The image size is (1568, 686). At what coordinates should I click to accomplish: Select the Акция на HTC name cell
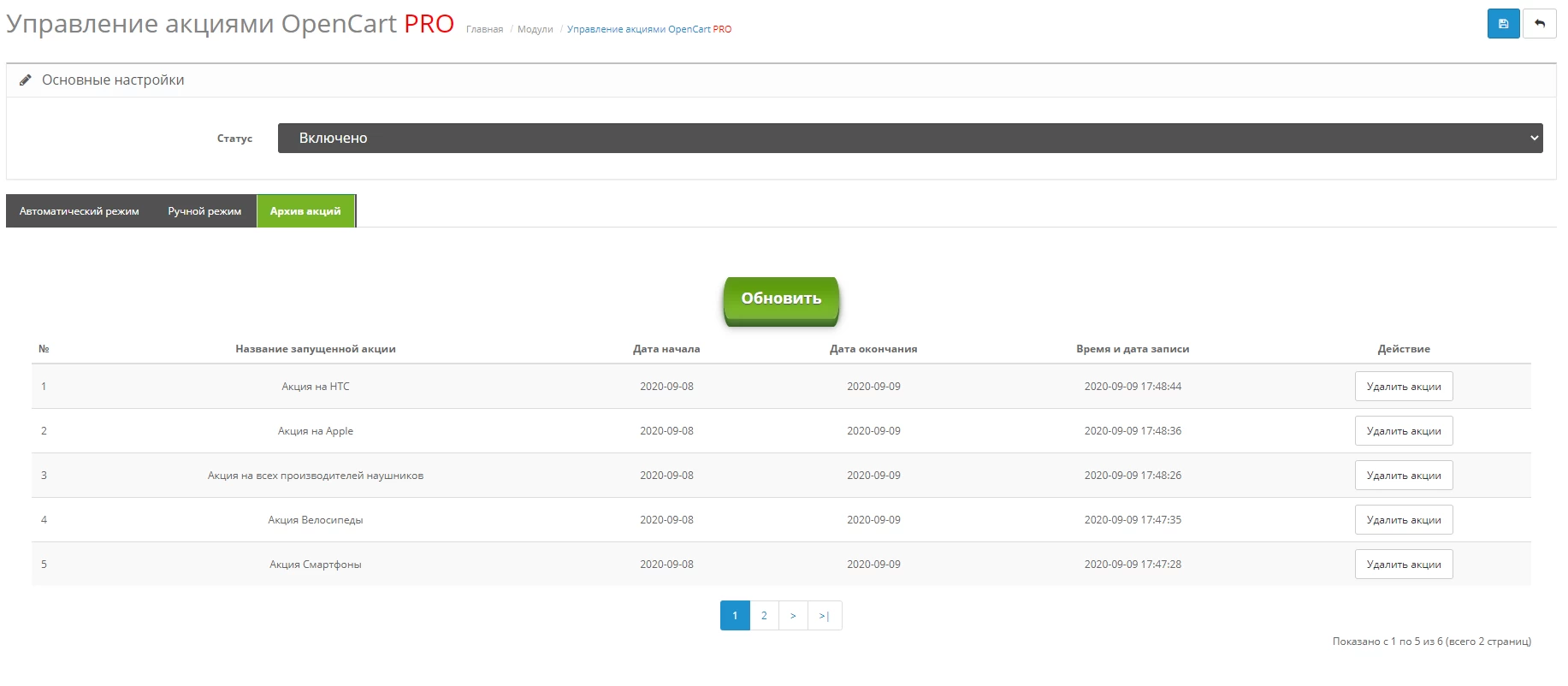[x=316, y=387]
